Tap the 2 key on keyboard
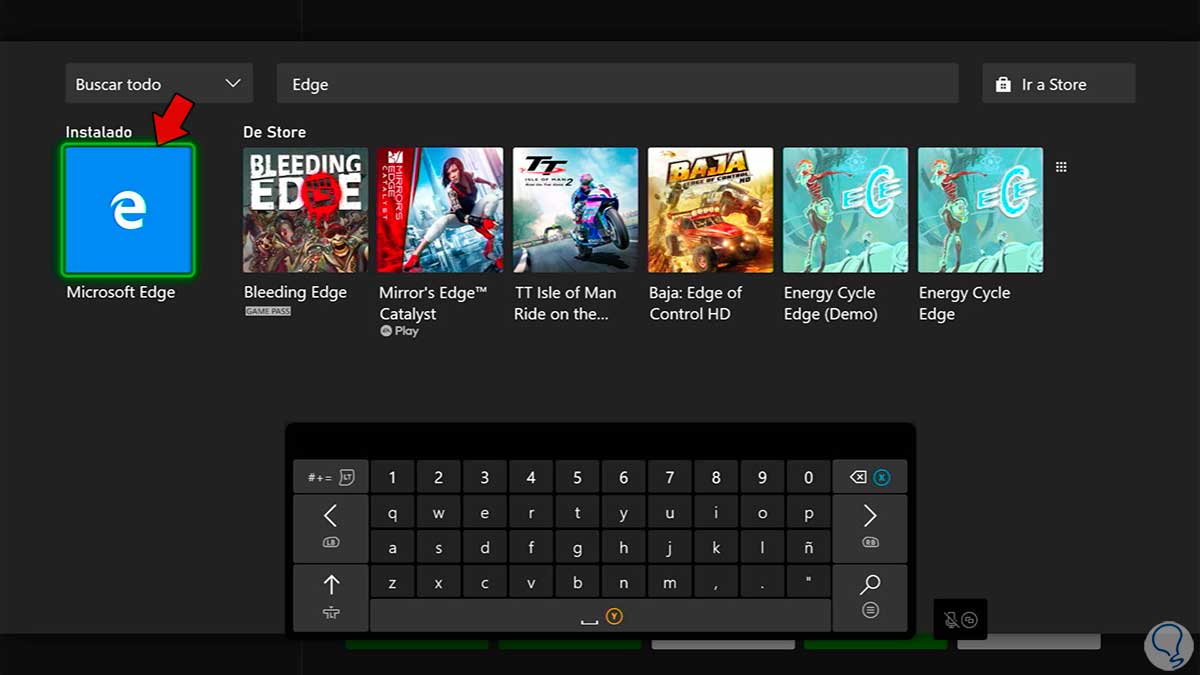This screenshot has height=675, width=1200. click(438, 477)
